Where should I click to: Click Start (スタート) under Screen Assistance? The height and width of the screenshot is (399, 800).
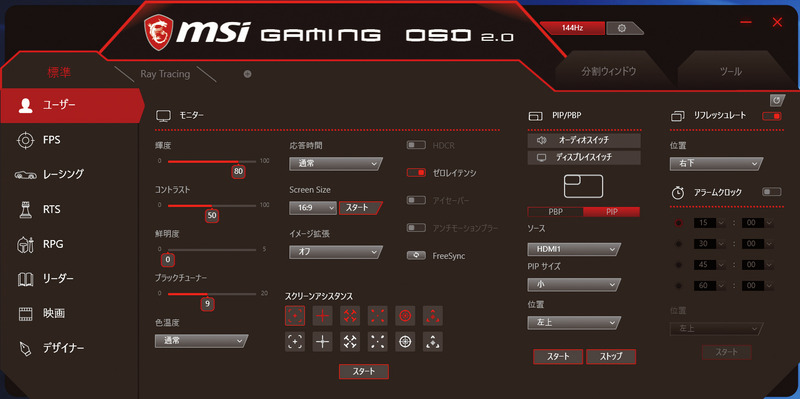(364, 371)
